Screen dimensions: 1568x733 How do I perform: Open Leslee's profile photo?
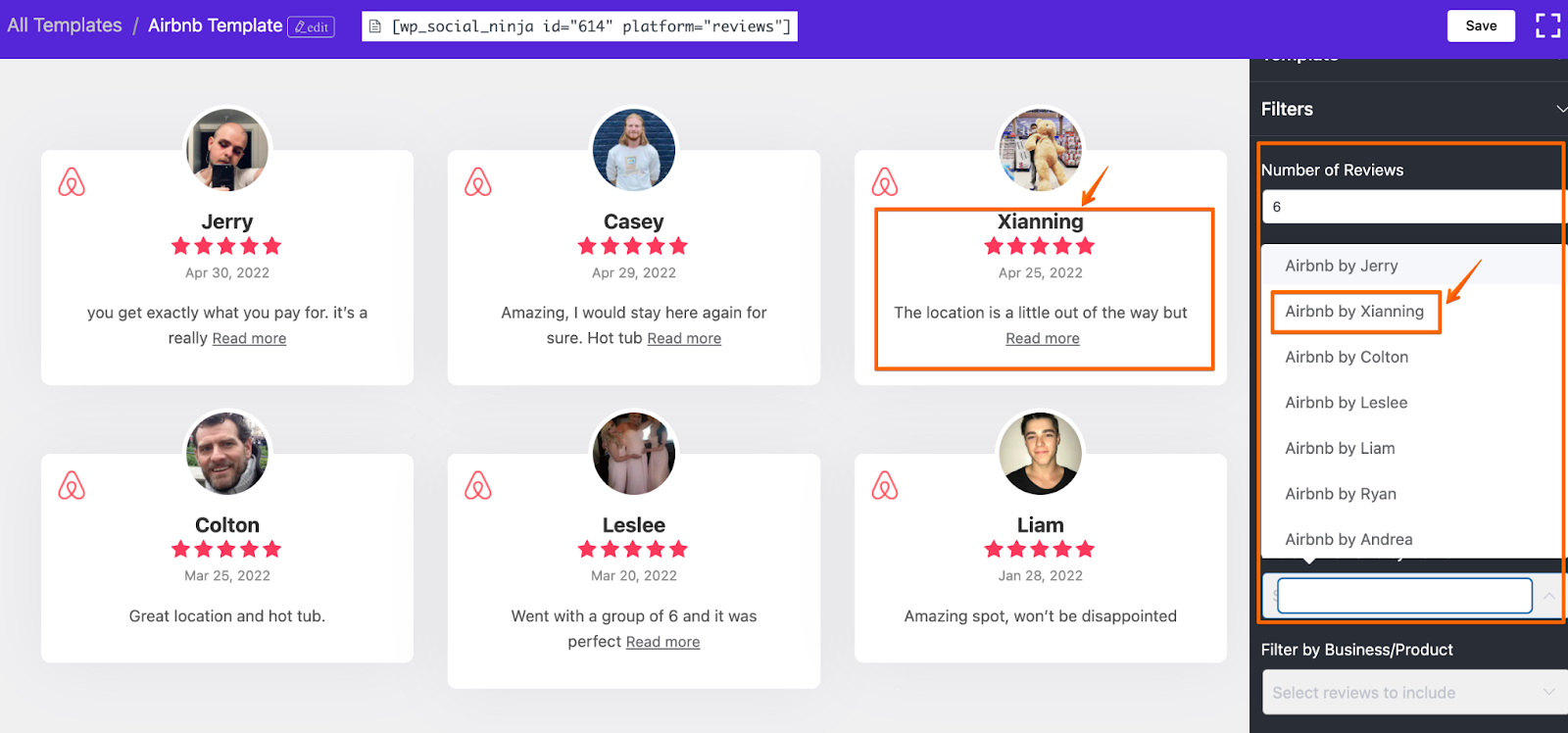click(x=634, y=453)
